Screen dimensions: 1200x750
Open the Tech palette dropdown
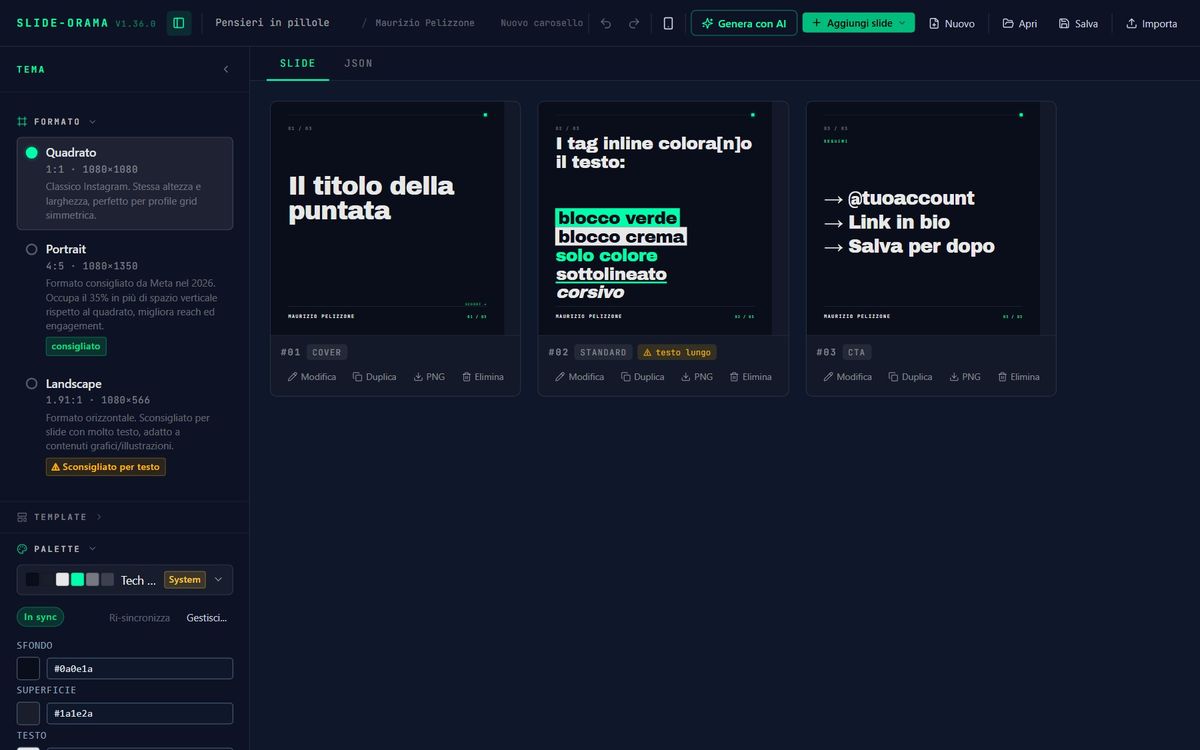coord(125,580)
